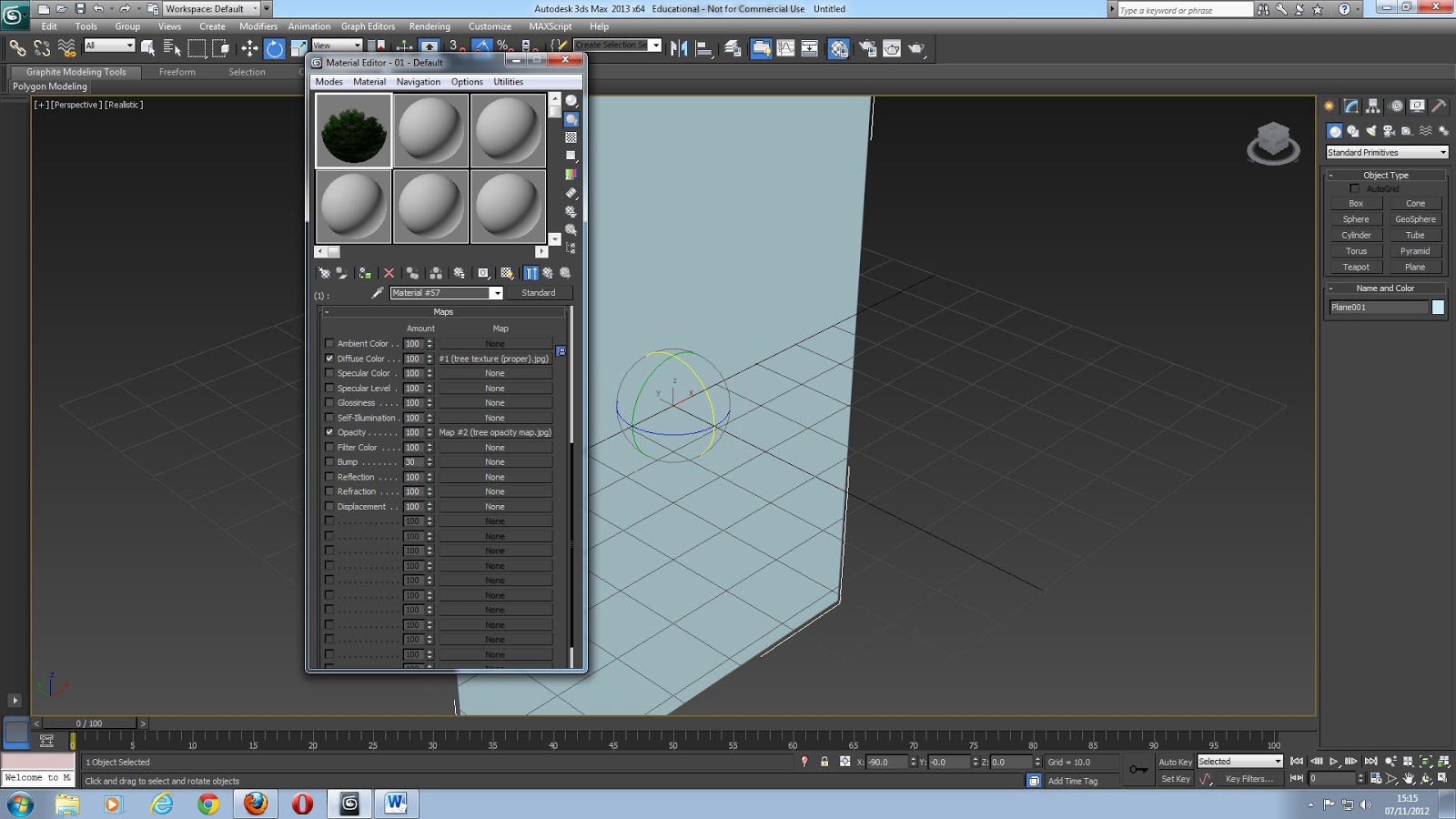The height and width of the screenshot is (819, 1456).
Task: Toggle AutoGrid in the Object Type rollout
Action: (x=1354, y=188)
